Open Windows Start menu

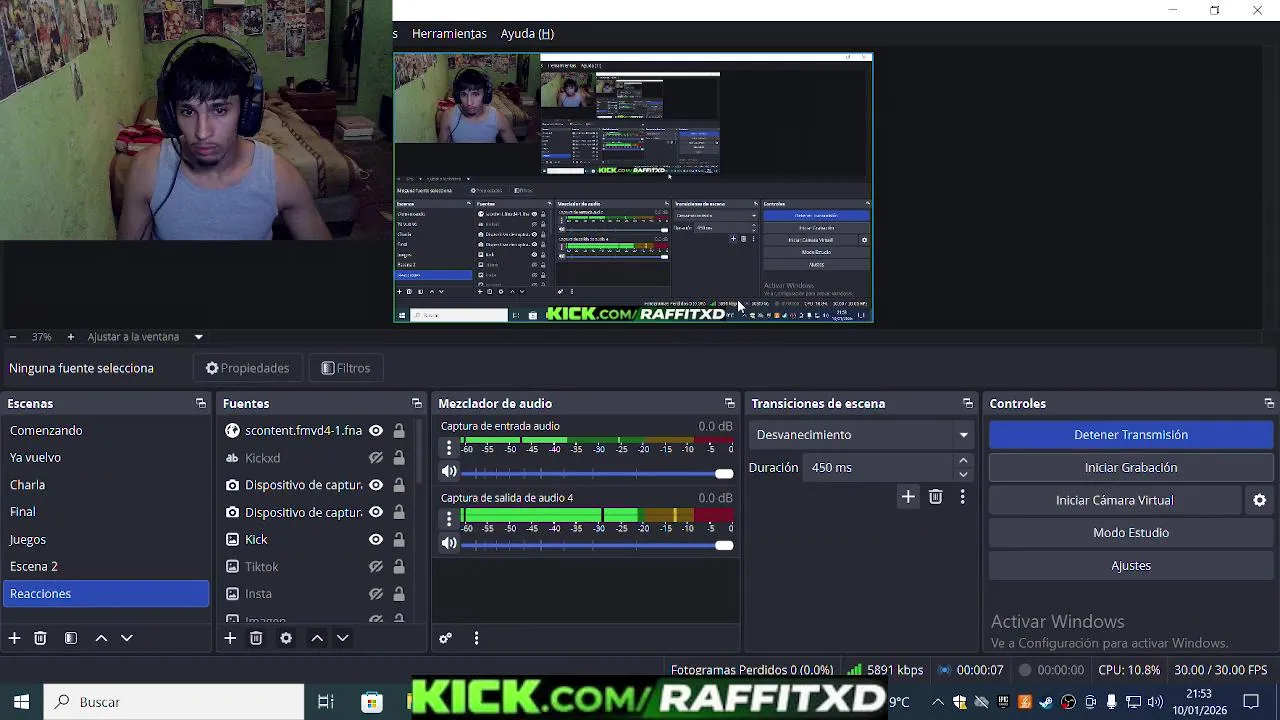click(x=21, y=702)
